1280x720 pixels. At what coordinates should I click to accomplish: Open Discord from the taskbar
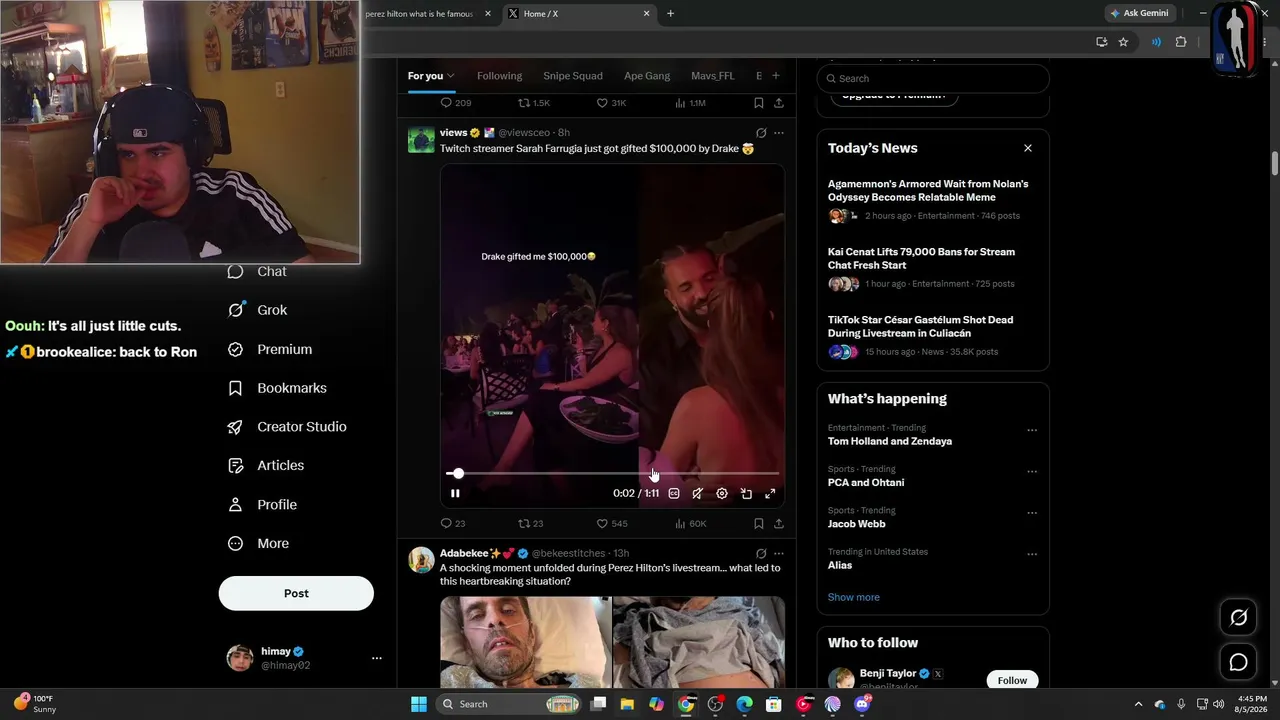862,704
